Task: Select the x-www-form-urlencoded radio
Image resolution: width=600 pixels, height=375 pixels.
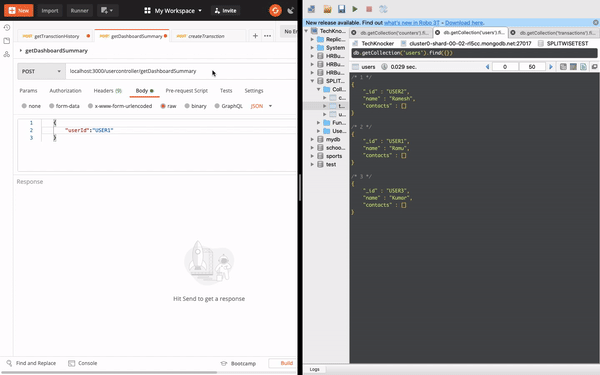Action: coord(90,106)
